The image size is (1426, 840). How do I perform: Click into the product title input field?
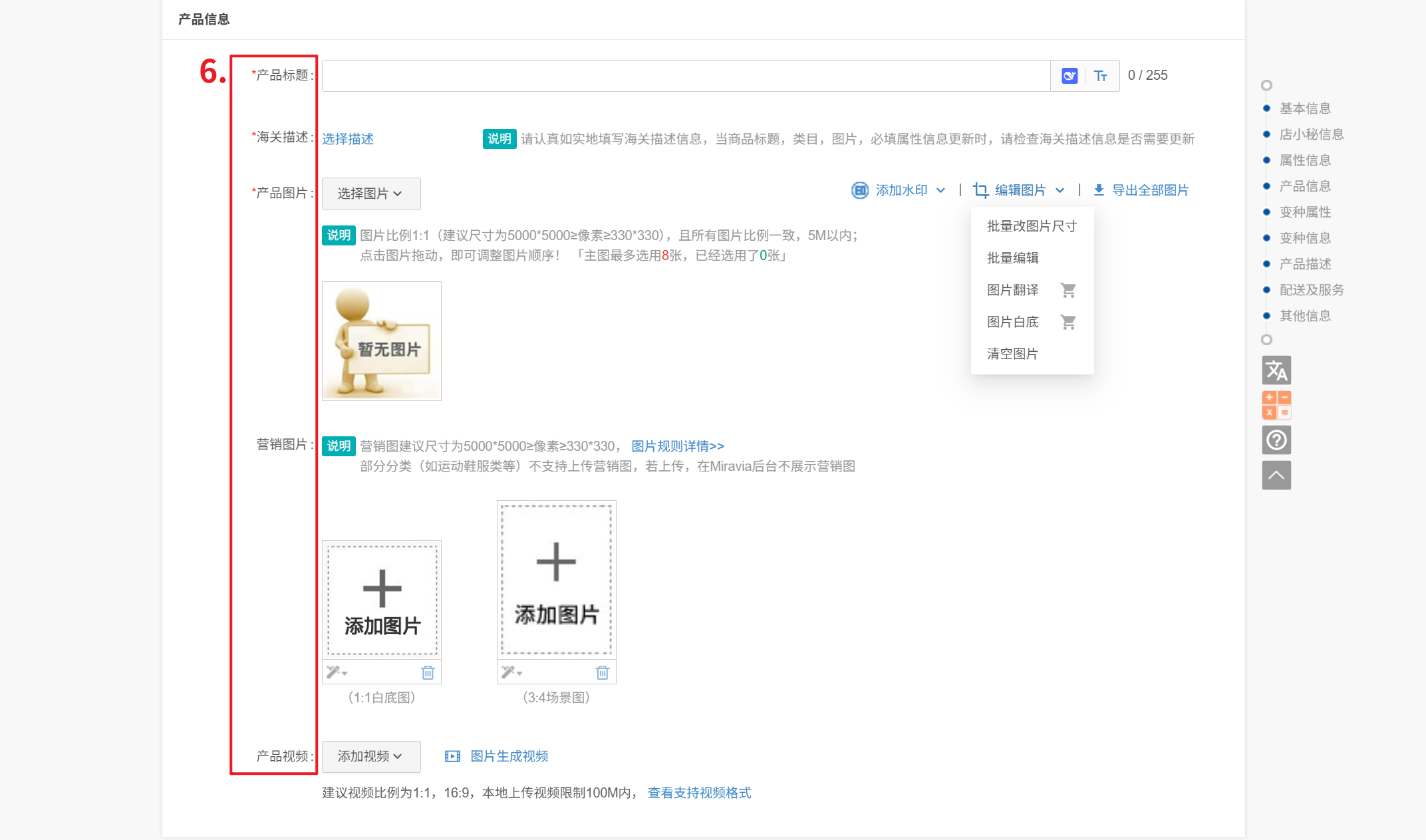coord(685,76)
